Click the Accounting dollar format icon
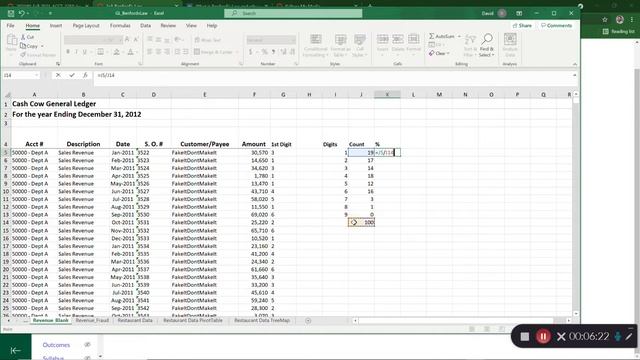Screen dimensions: 640x360 coord(251,52)
